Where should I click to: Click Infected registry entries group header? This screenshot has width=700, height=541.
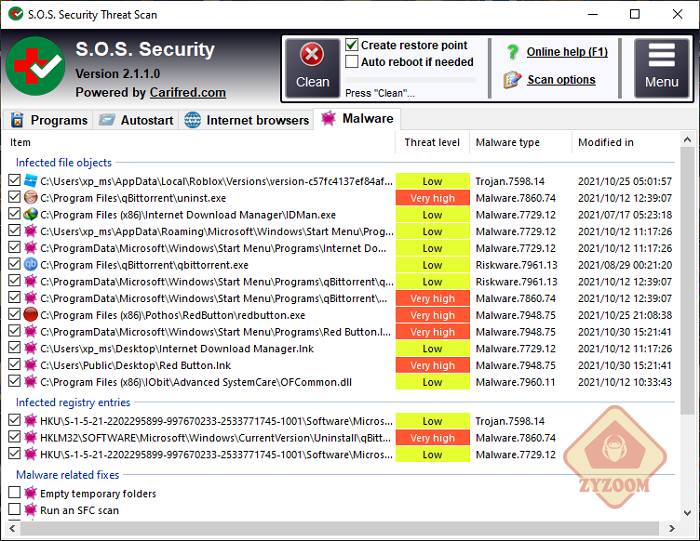[x=73, y=402]
